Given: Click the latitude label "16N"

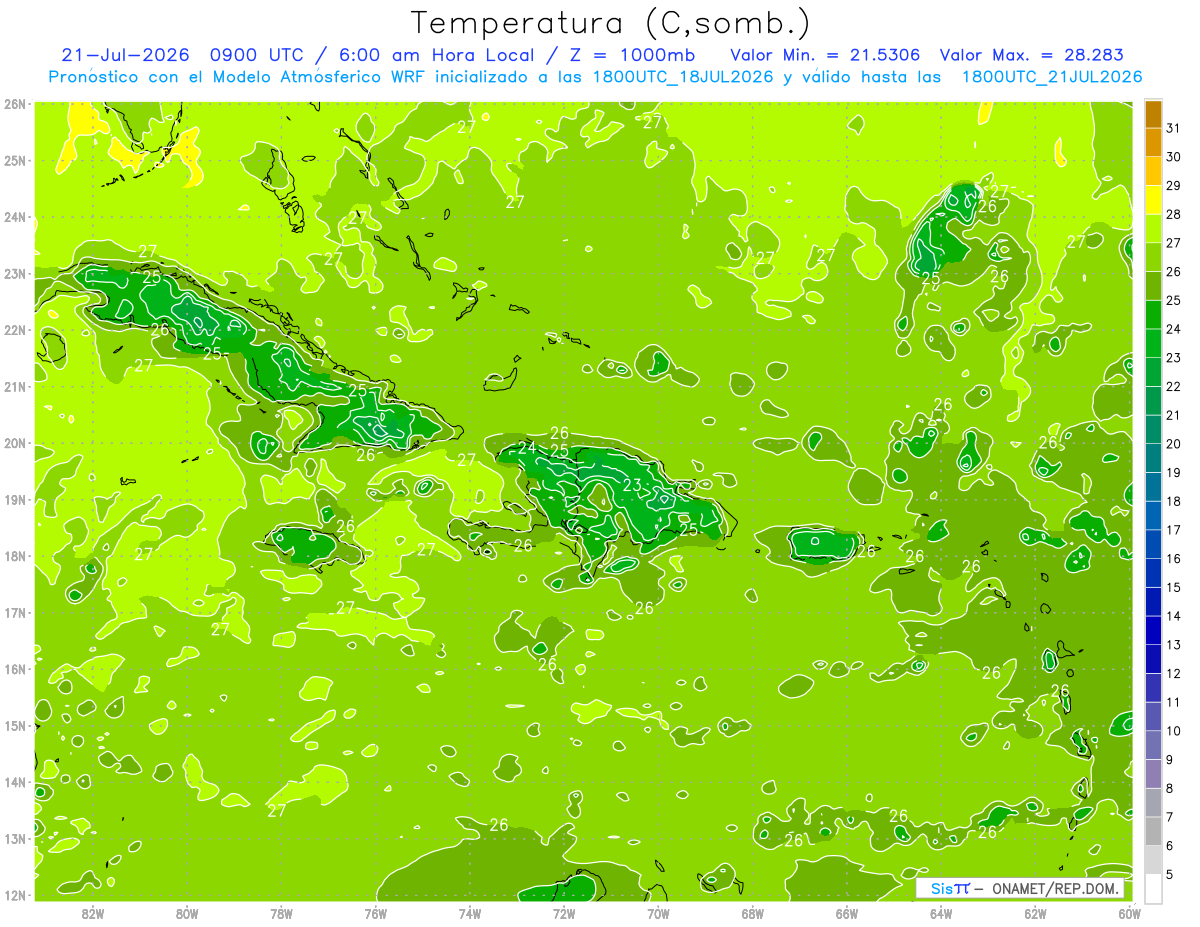Looking at the screenshot, I should (x=15, y=669).
